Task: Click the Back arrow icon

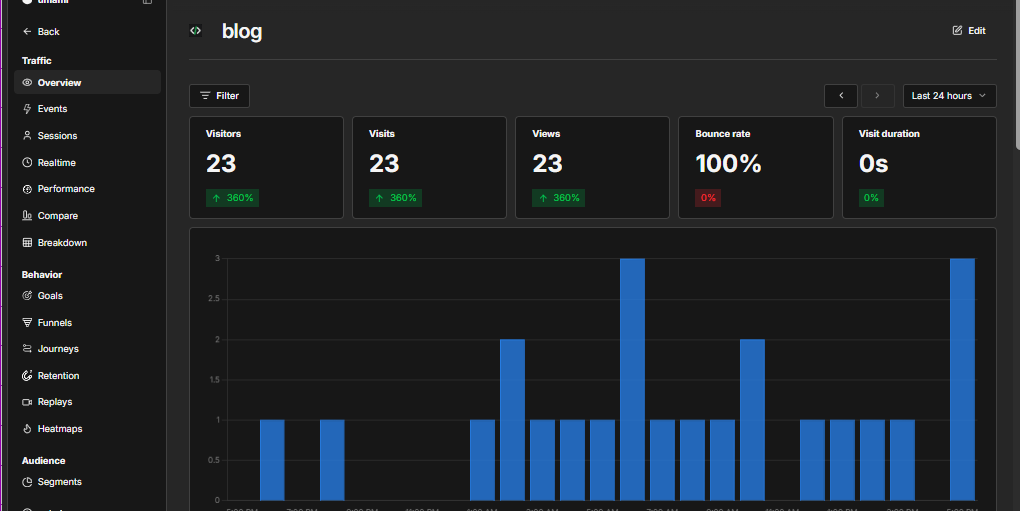Action: tap(27, 31)
